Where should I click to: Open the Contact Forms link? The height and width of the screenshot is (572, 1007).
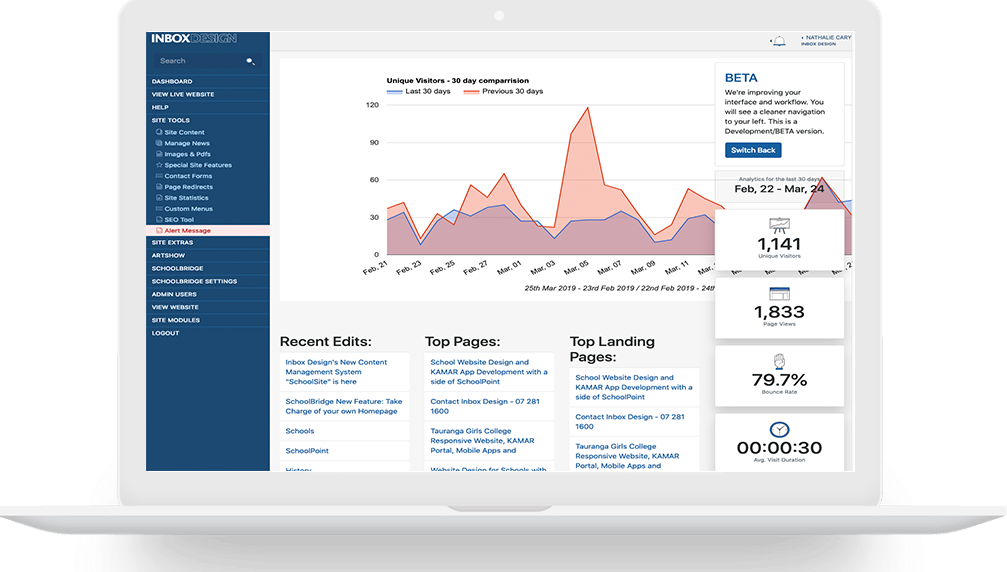click(x=188, y=176)
